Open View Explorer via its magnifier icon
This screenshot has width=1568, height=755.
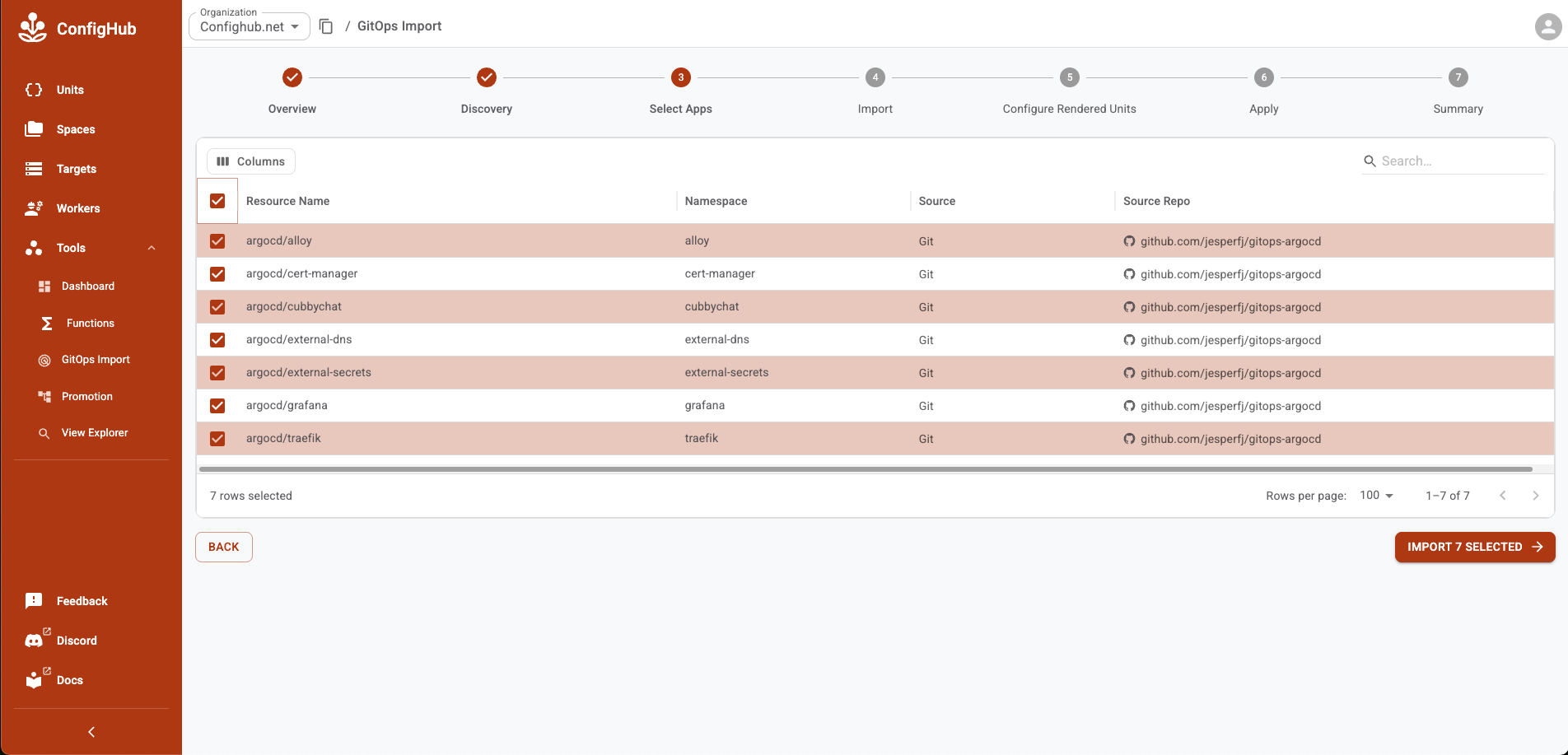tap(44, 433)
